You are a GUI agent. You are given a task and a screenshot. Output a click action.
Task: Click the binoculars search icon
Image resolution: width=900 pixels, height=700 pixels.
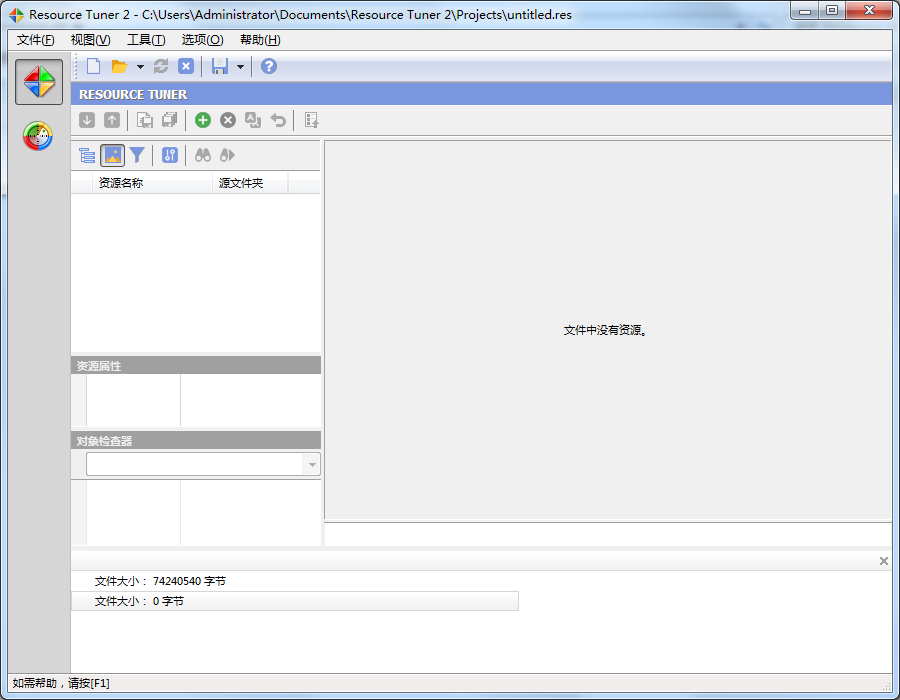[x=203, y=155]
